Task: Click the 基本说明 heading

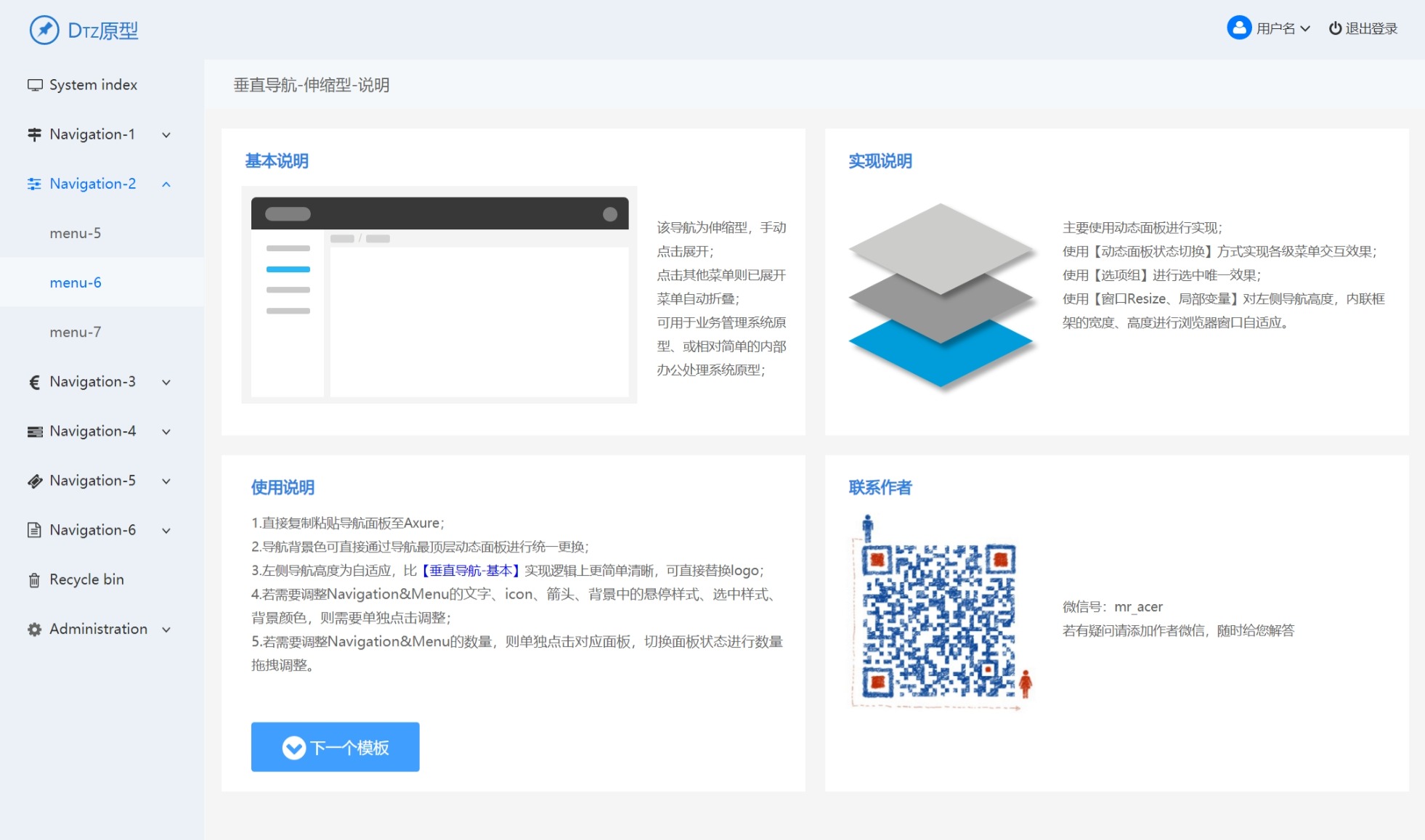Action: [277, 161]
